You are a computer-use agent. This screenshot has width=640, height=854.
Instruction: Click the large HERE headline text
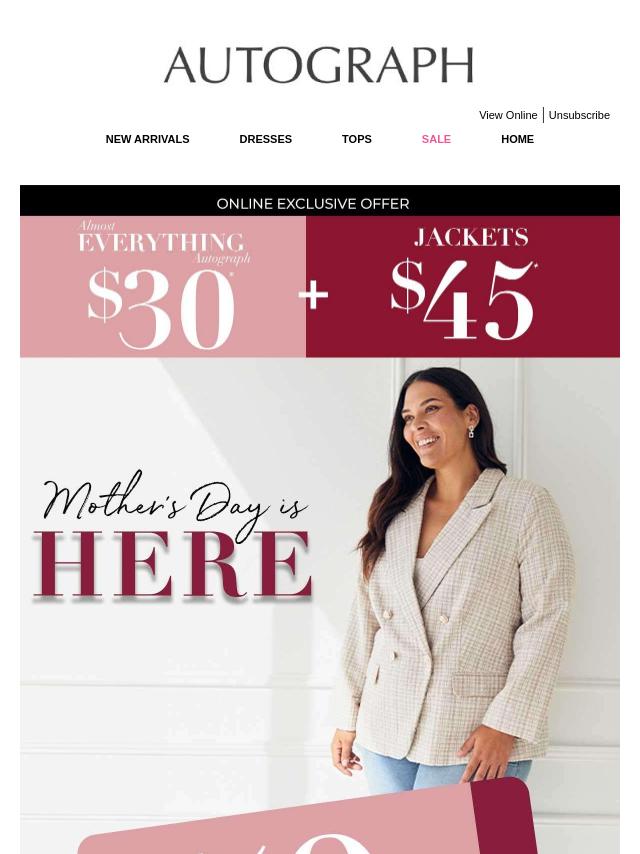click(x=173, y=565)
